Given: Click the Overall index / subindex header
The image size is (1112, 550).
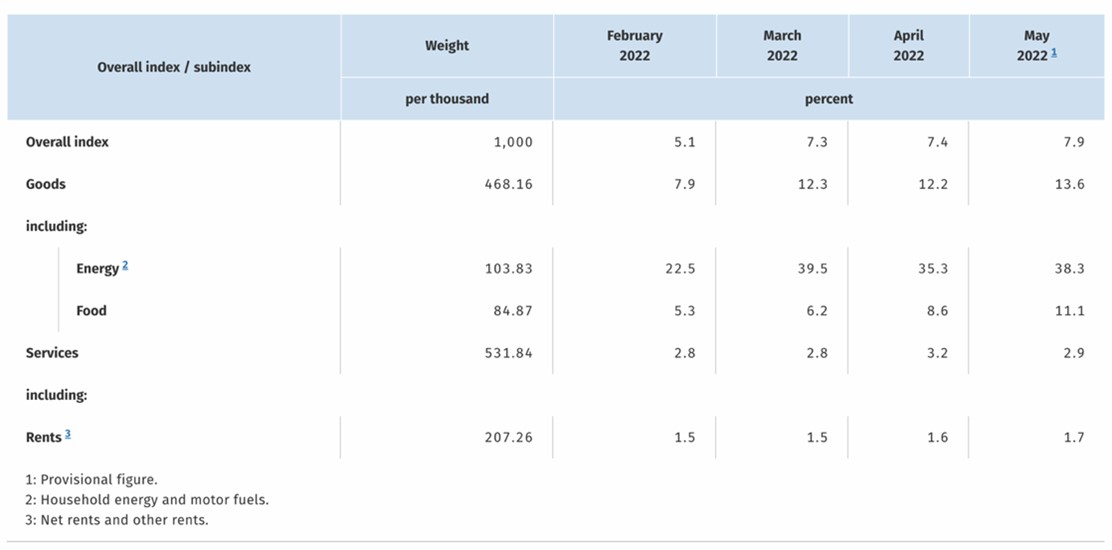Looking at the screenshot, I should tap(174, 68).
